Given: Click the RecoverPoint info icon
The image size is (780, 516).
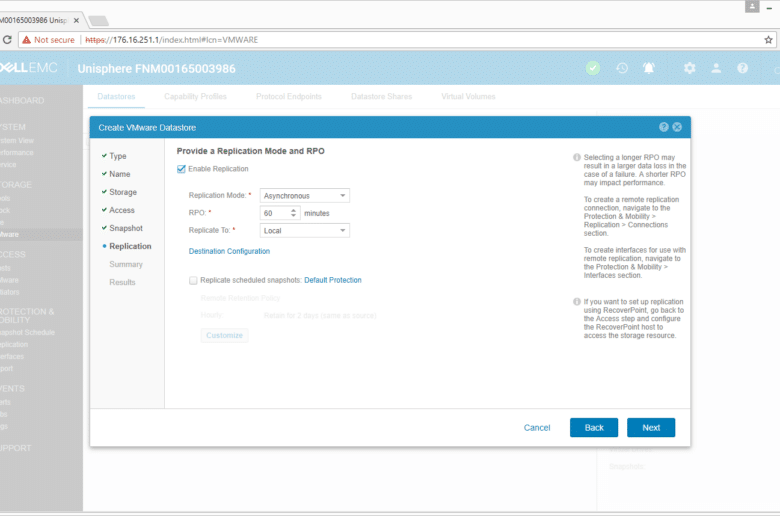Looking at the screenshot, I should click(577, 302).
